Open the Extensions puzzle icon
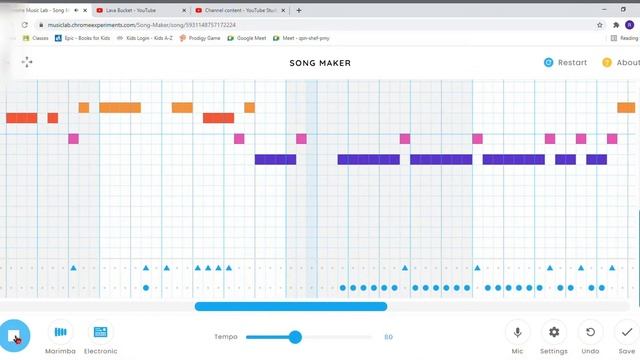Viewport: 640px width, 360px height. tap(616, 25)
